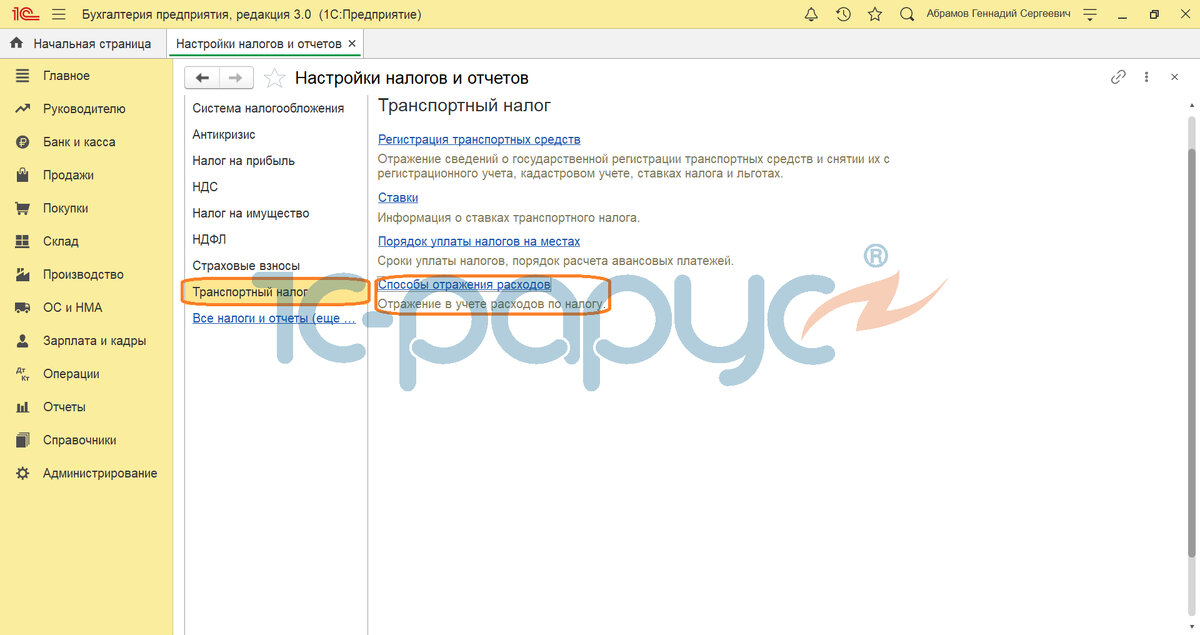Go forward with the right arrow button
The image size is (1200, 635).
tap(236, 78)
